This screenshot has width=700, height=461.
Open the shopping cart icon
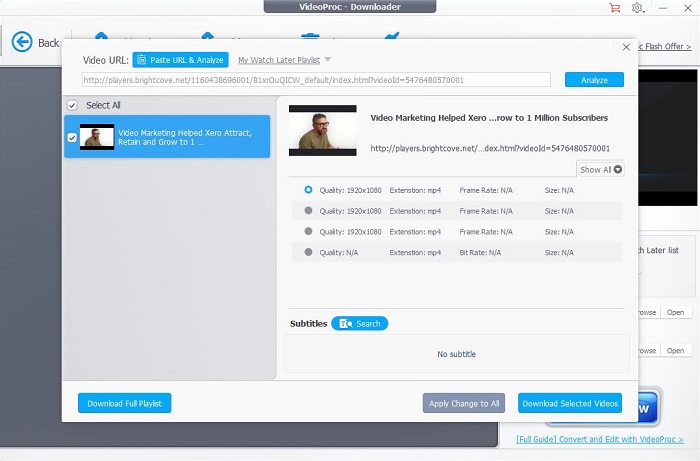point(615,8)
